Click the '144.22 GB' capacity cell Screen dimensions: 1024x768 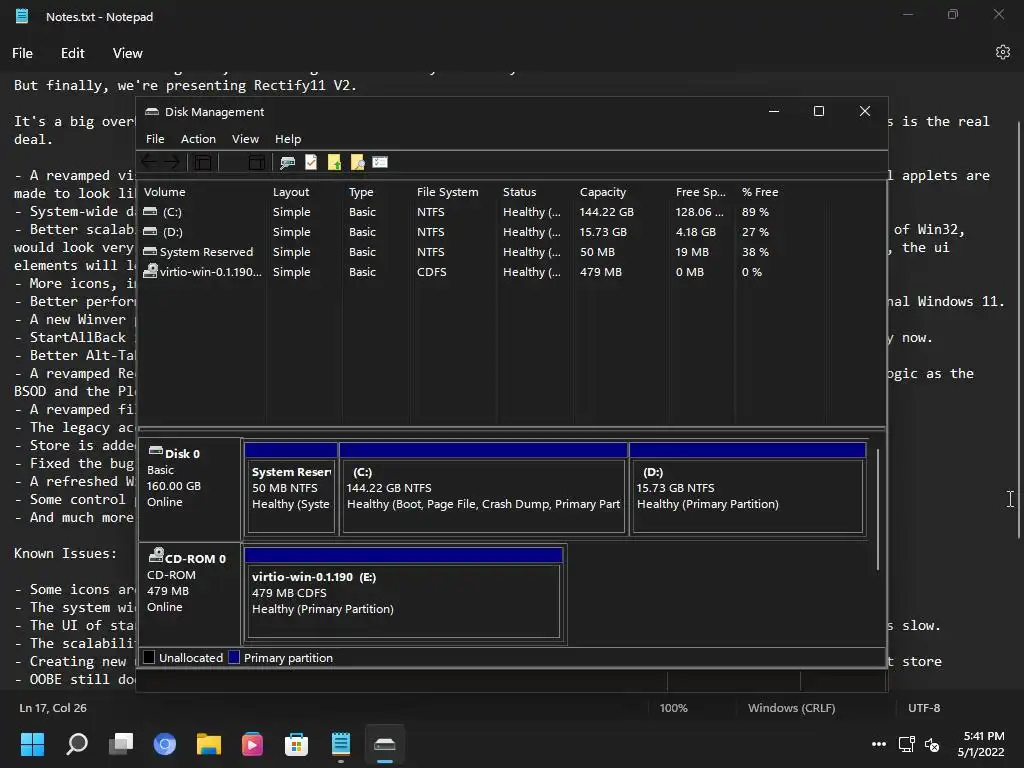(x=607, y=212)
